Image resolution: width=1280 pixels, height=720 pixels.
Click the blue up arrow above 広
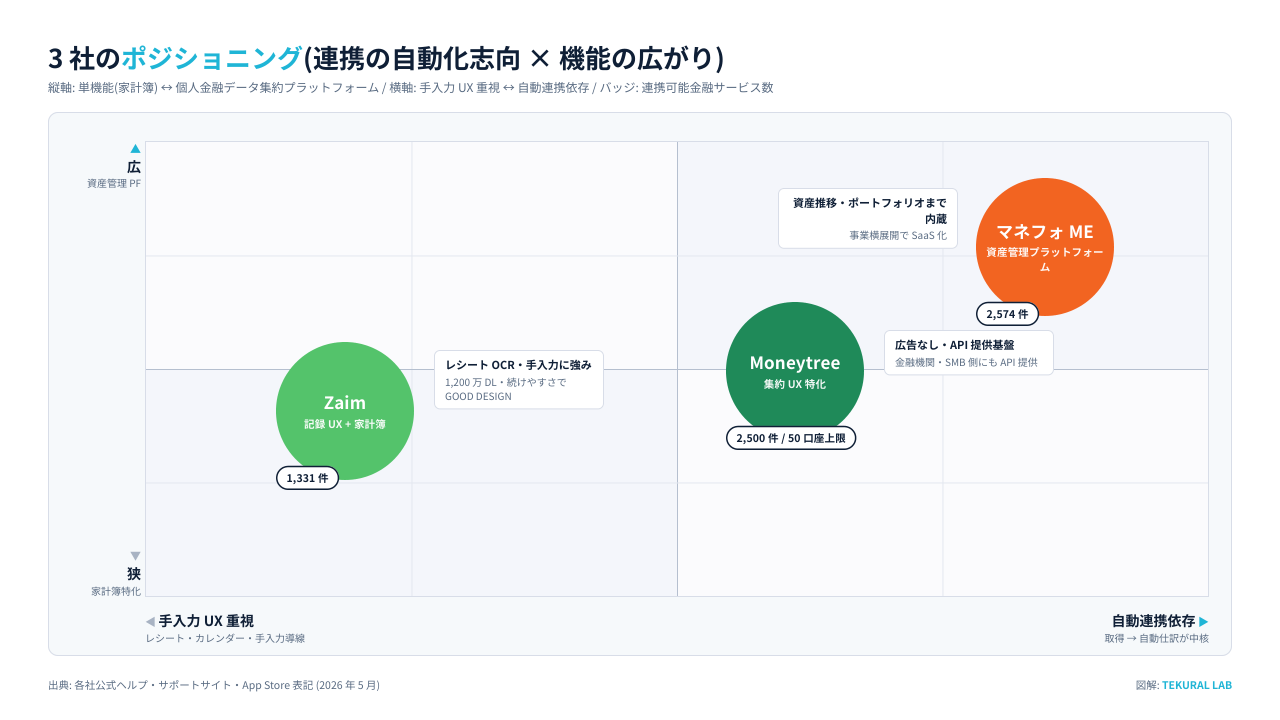(x=135, y=149)
